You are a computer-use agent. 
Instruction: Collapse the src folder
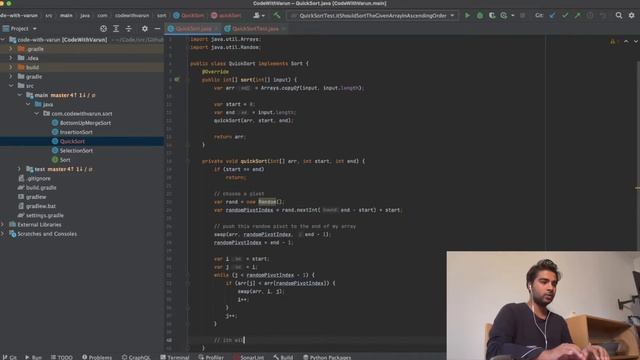(11, 86)
